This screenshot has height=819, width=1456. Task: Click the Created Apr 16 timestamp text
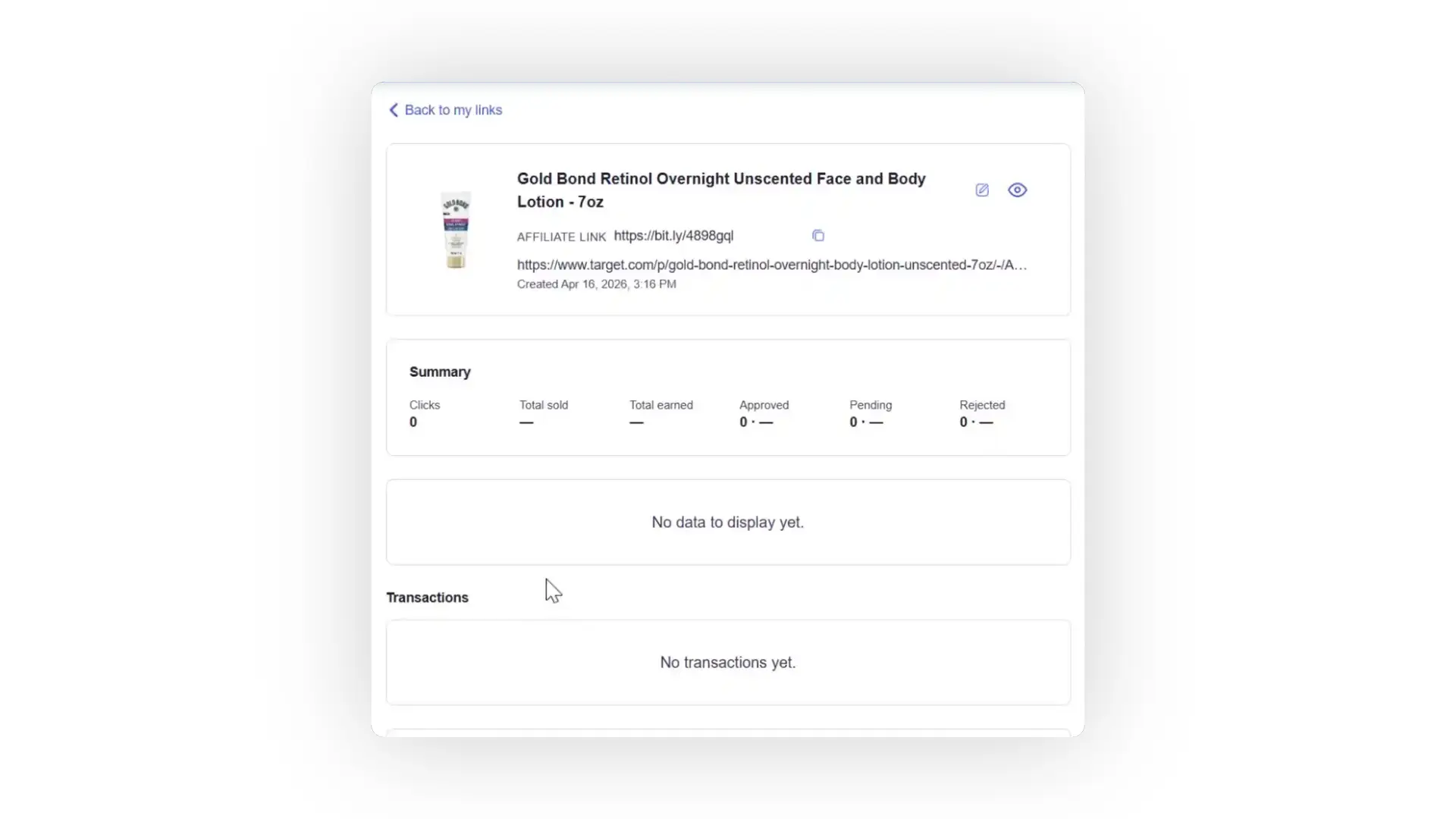(x=596, y=284)
